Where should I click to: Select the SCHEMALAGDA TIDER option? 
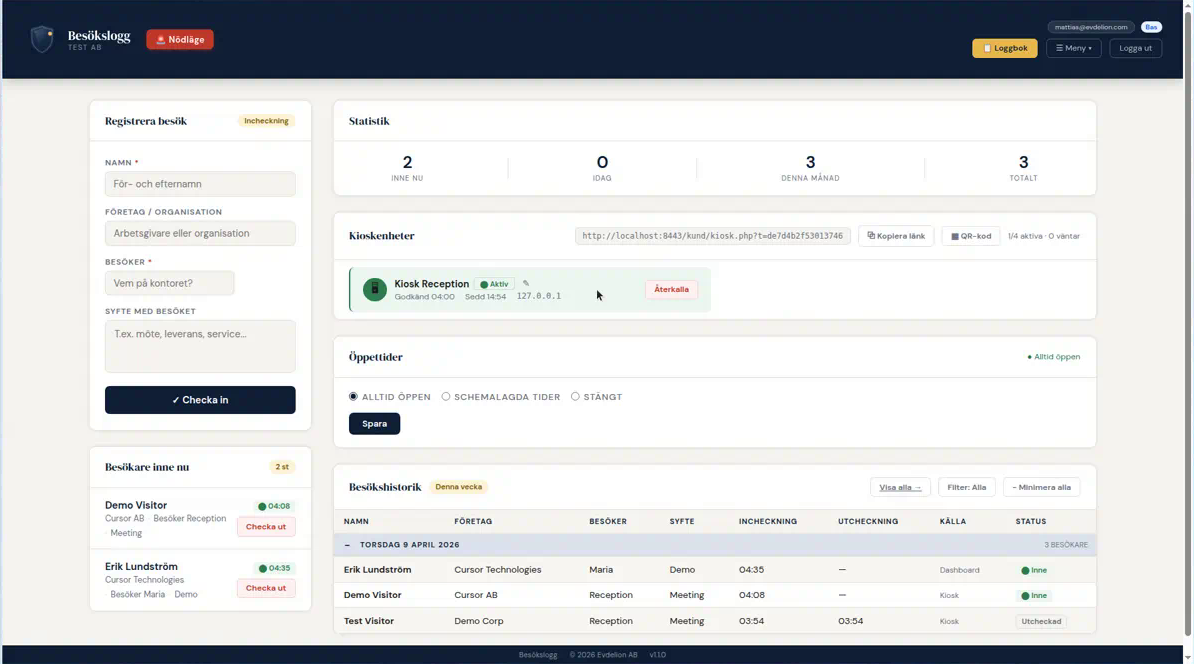click(x=445, y=396)
